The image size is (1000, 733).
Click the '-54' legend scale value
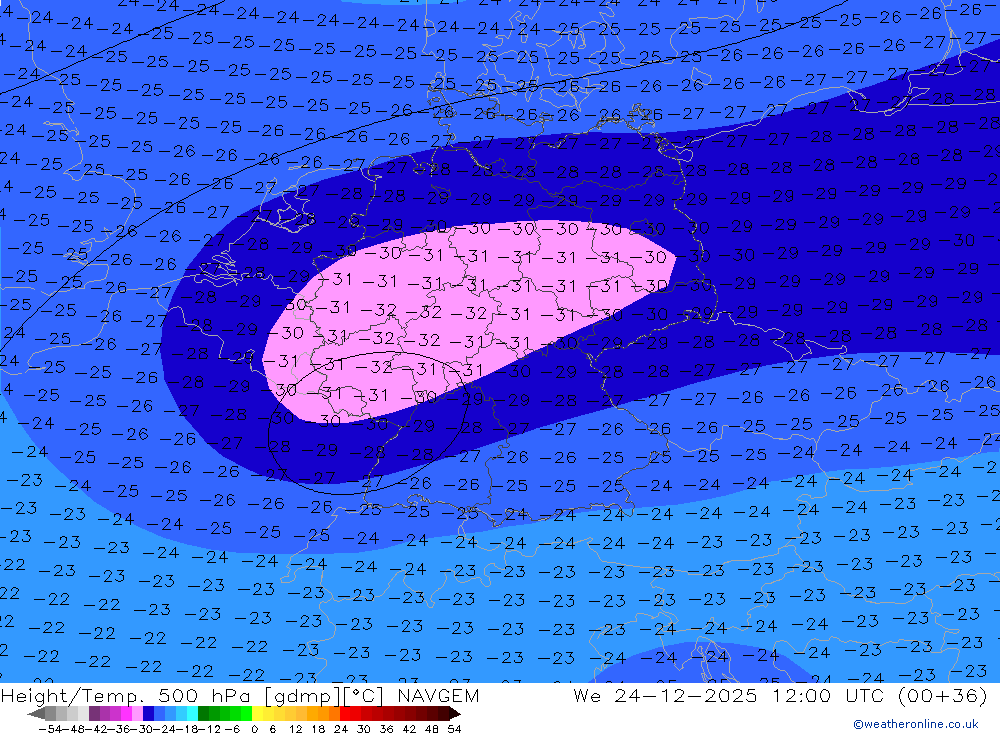pos(48,729)
